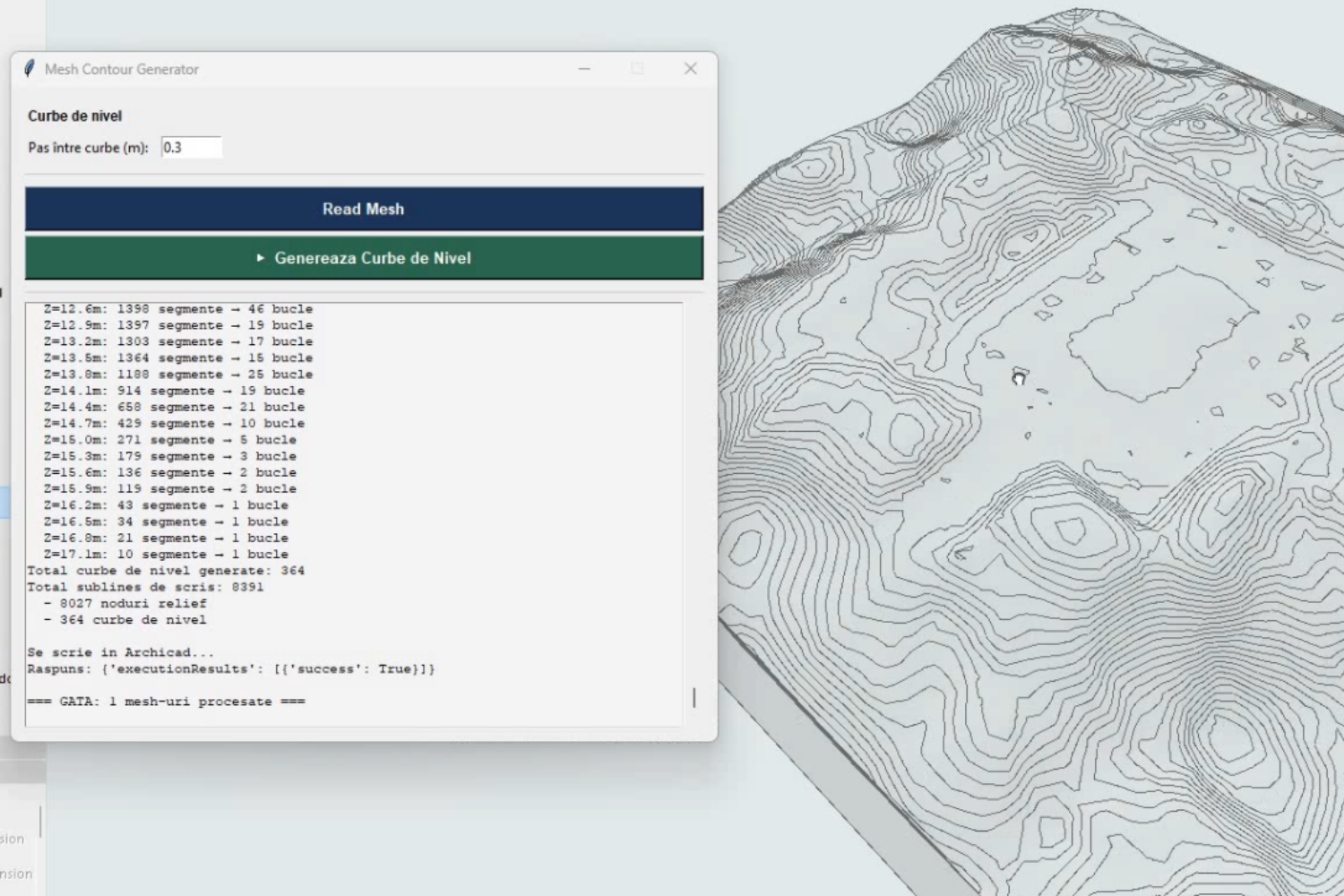
Task: Click the log output scrollbar
Action: tap(694, 697)
